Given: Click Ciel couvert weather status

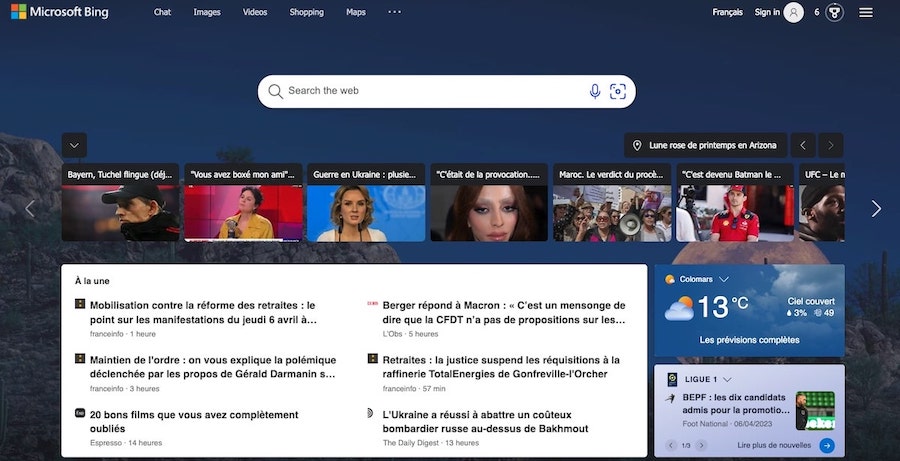Looking at the screenshot, I should pos(812,301).
